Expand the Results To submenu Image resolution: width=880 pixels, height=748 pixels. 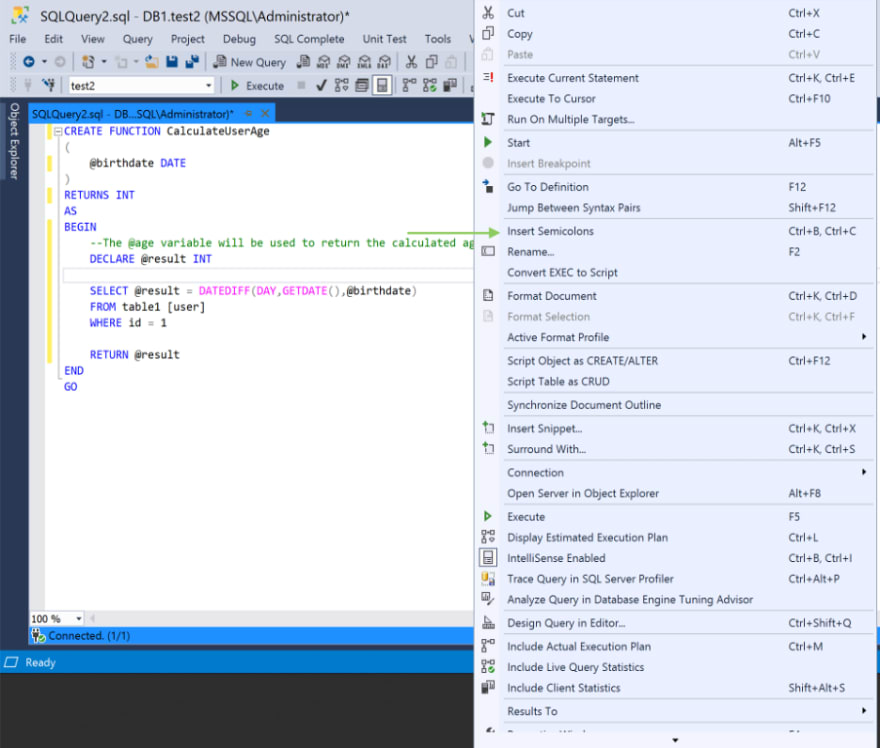(x=864, y=711)
